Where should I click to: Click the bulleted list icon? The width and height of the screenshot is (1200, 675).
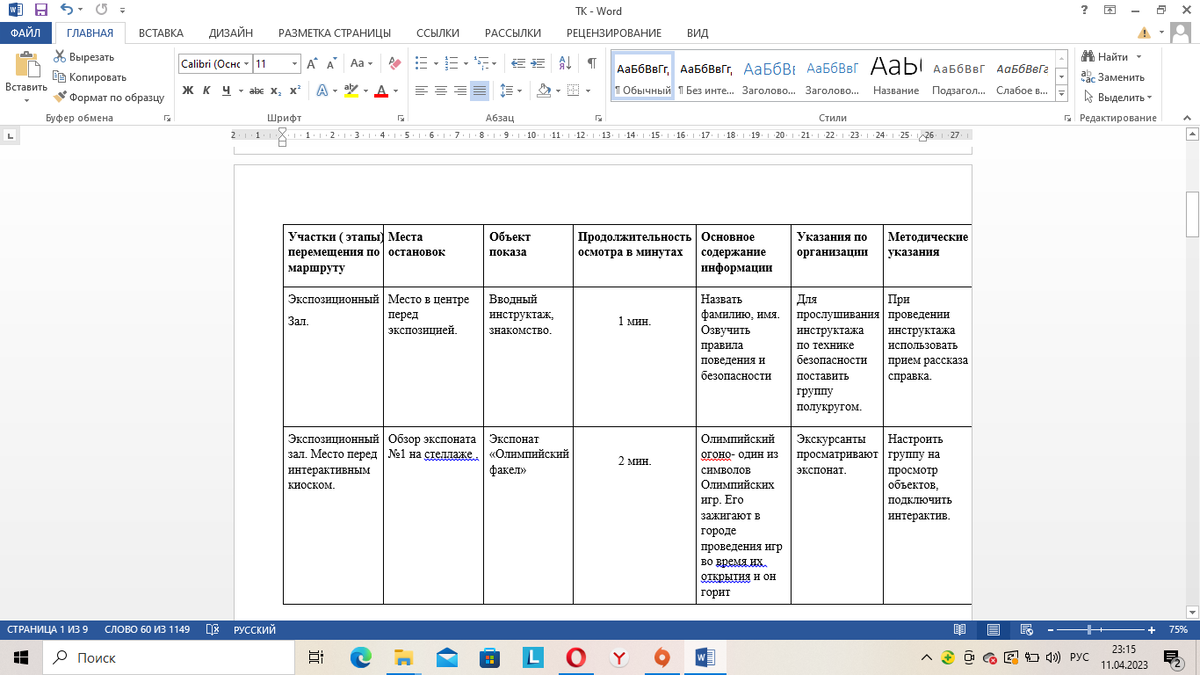pyautogui.click(x=421, y=63)
